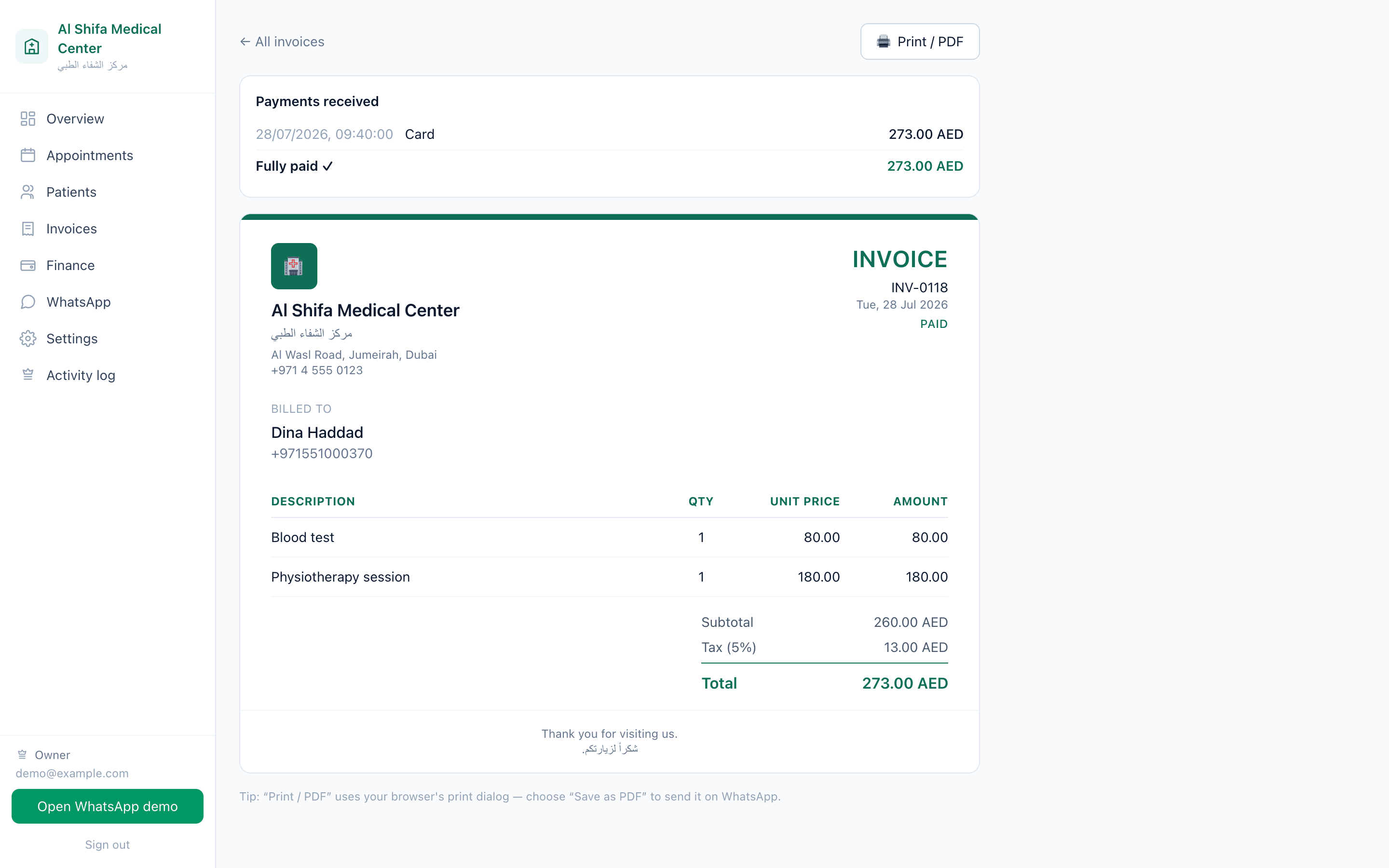Open the Patients section
Image resolution: width=1389 pixels, height=868 pixels.
click(108, 192)
